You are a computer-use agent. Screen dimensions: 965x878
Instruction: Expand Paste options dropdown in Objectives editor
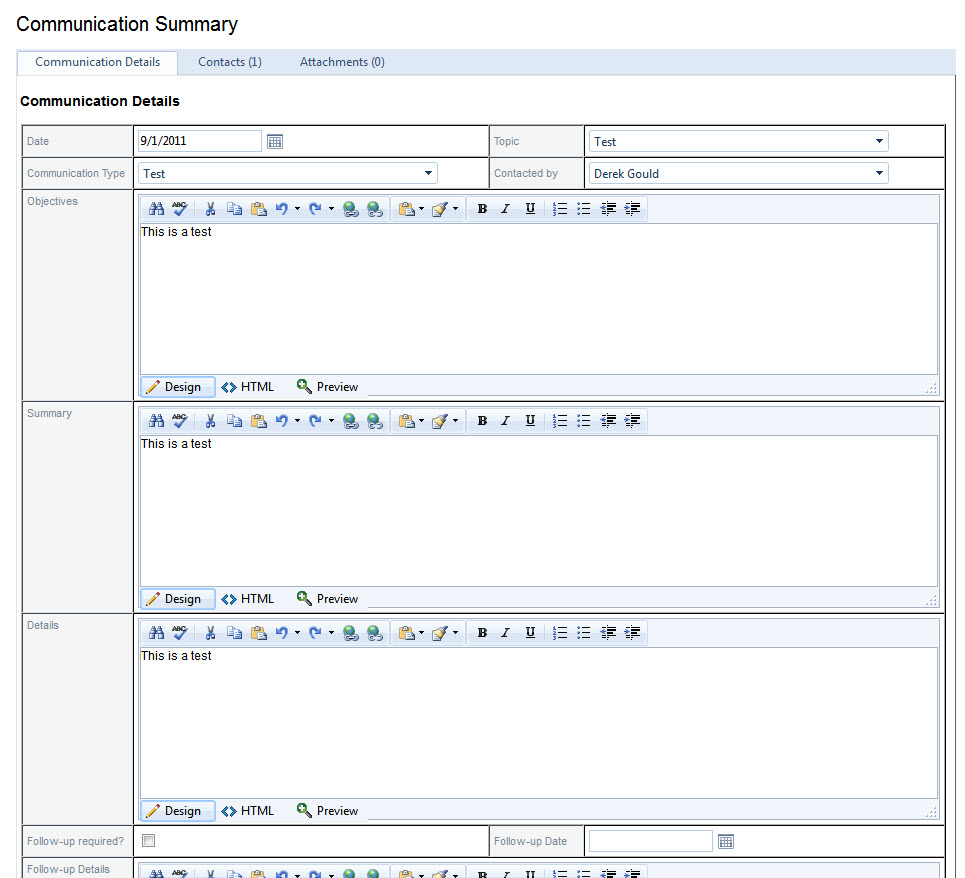click(x=422, y=209)
